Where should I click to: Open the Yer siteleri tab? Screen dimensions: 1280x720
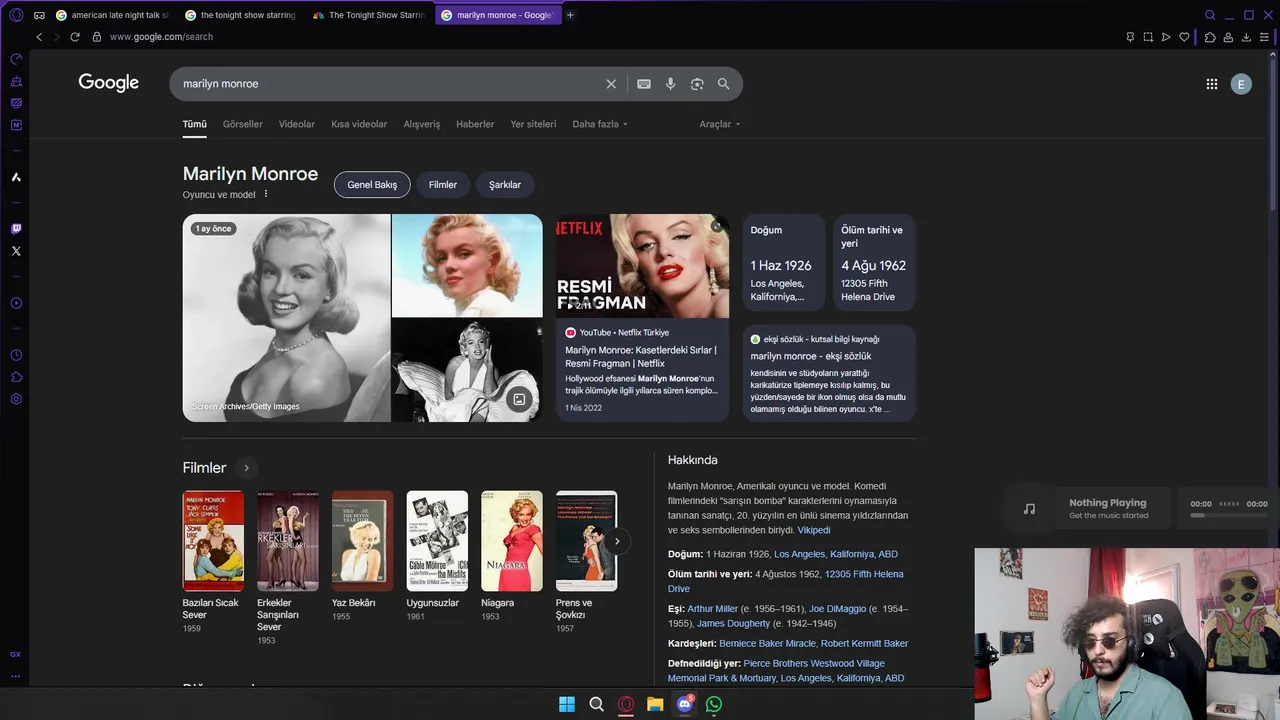533,124
